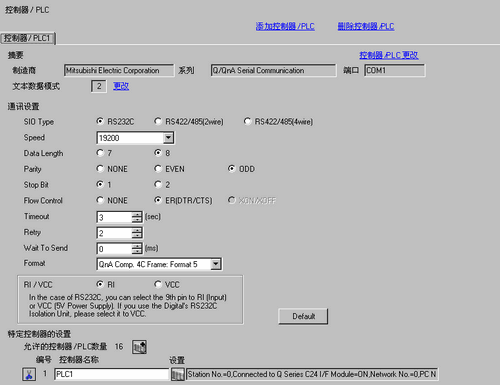The image size is (500, 385).
Task: Set Data Length to 7
Action: pos(104,153)
